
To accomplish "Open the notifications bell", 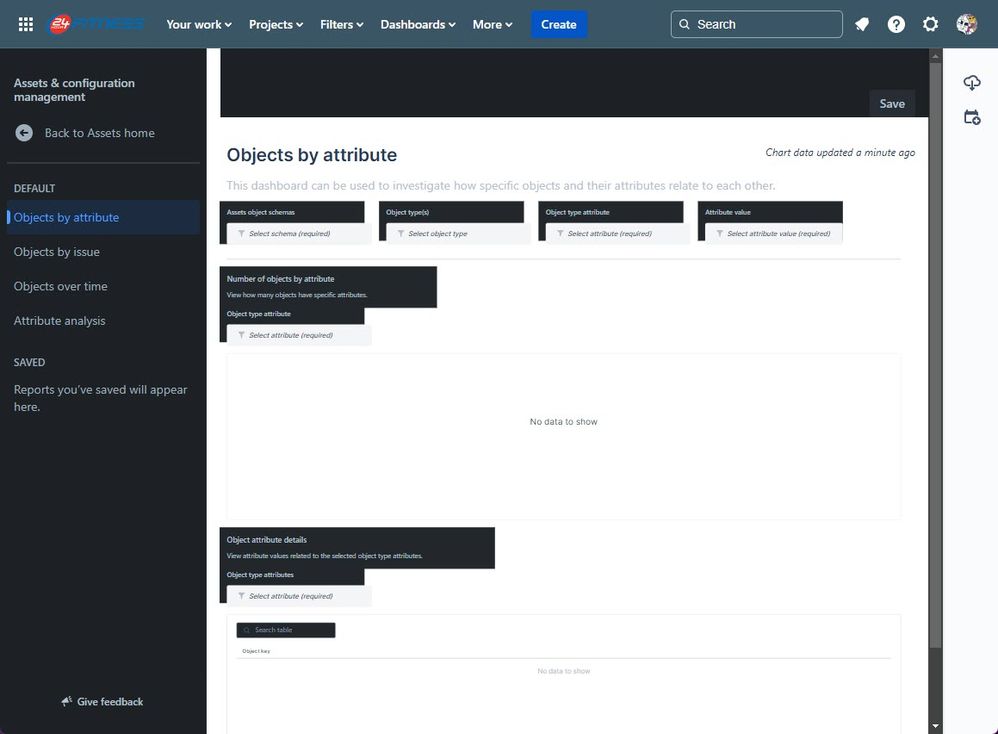I will pyautogui.click(x=861, y=23).
